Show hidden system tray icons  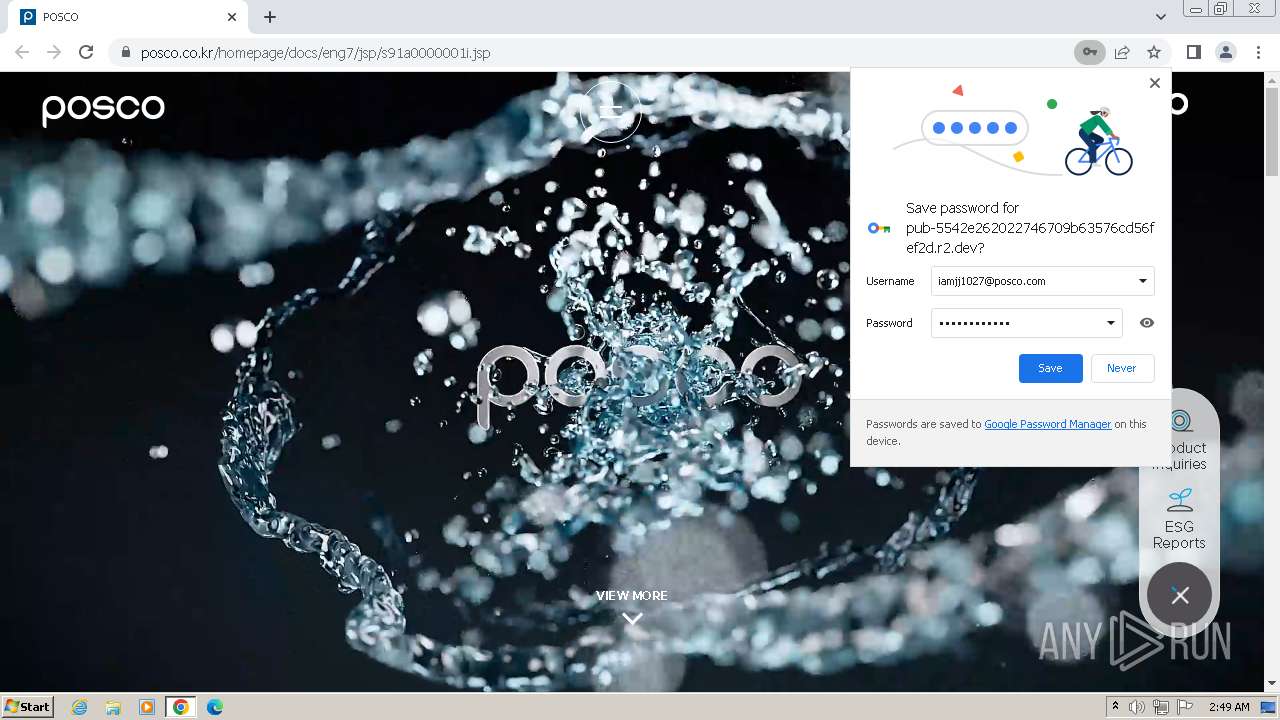click(1115, 707)
